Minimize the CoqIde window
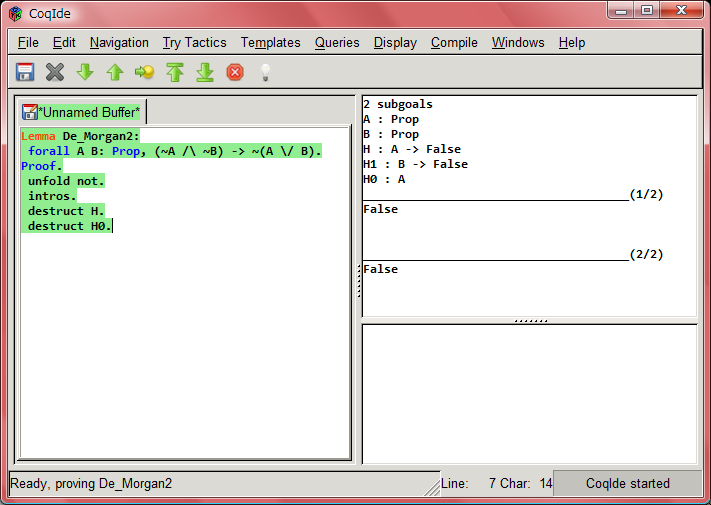Screen dimensions: 711x505 [621, 11]
